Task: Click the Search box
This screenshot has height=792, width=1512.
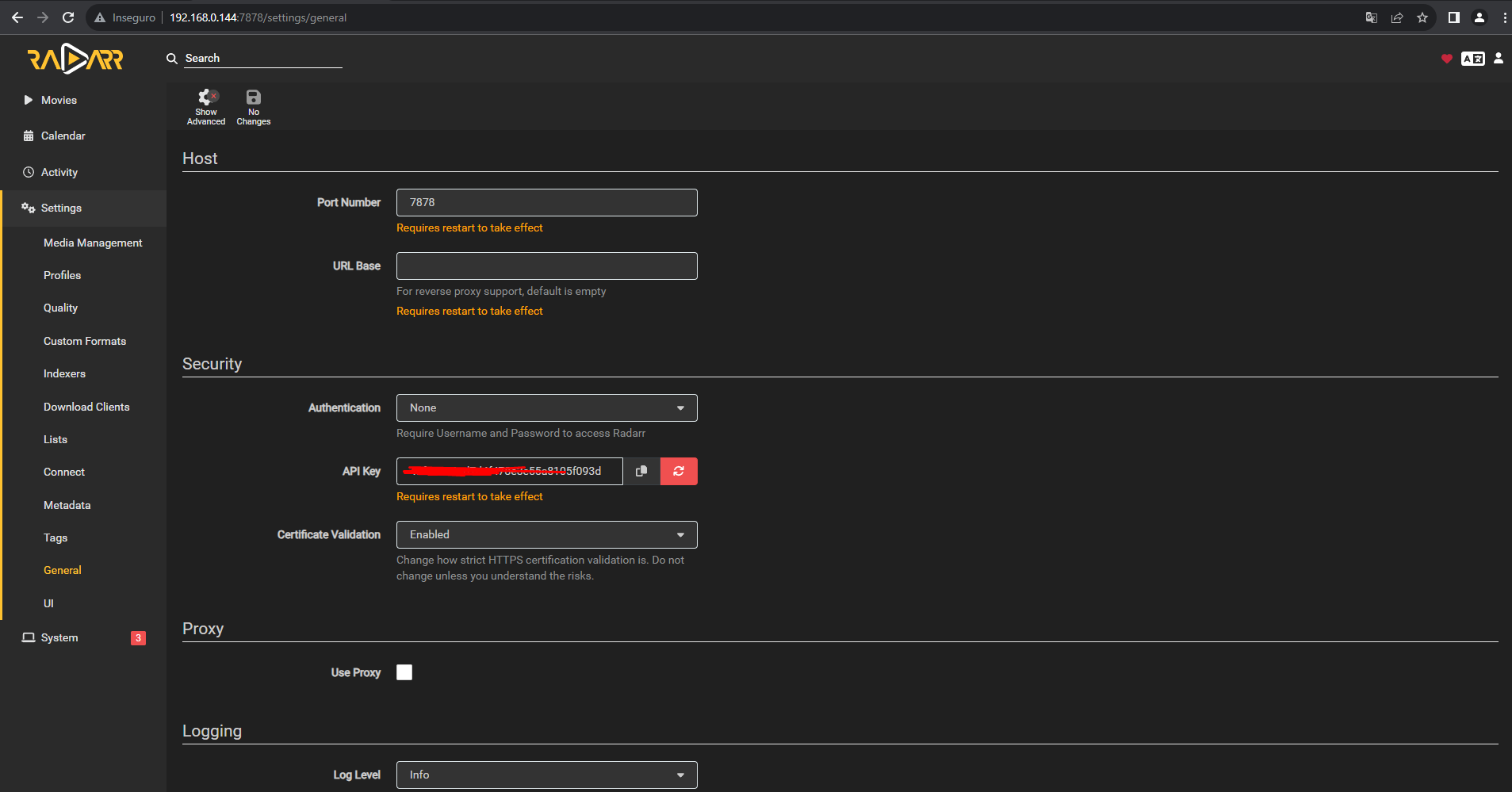Action: pyautogui.click(x=262, y=58)
